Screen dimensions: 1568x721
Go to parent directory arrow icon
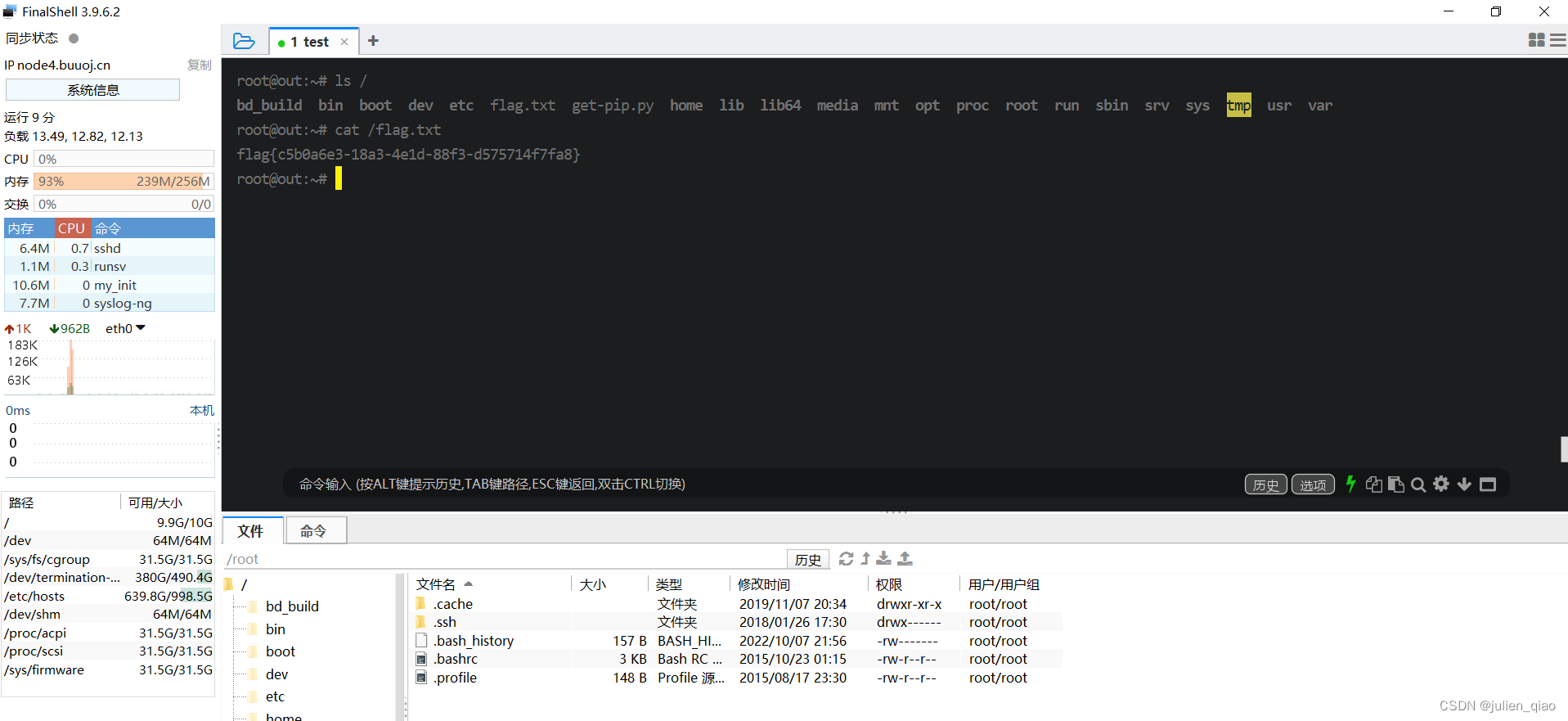pyautogui.click(x=865, y=559)
